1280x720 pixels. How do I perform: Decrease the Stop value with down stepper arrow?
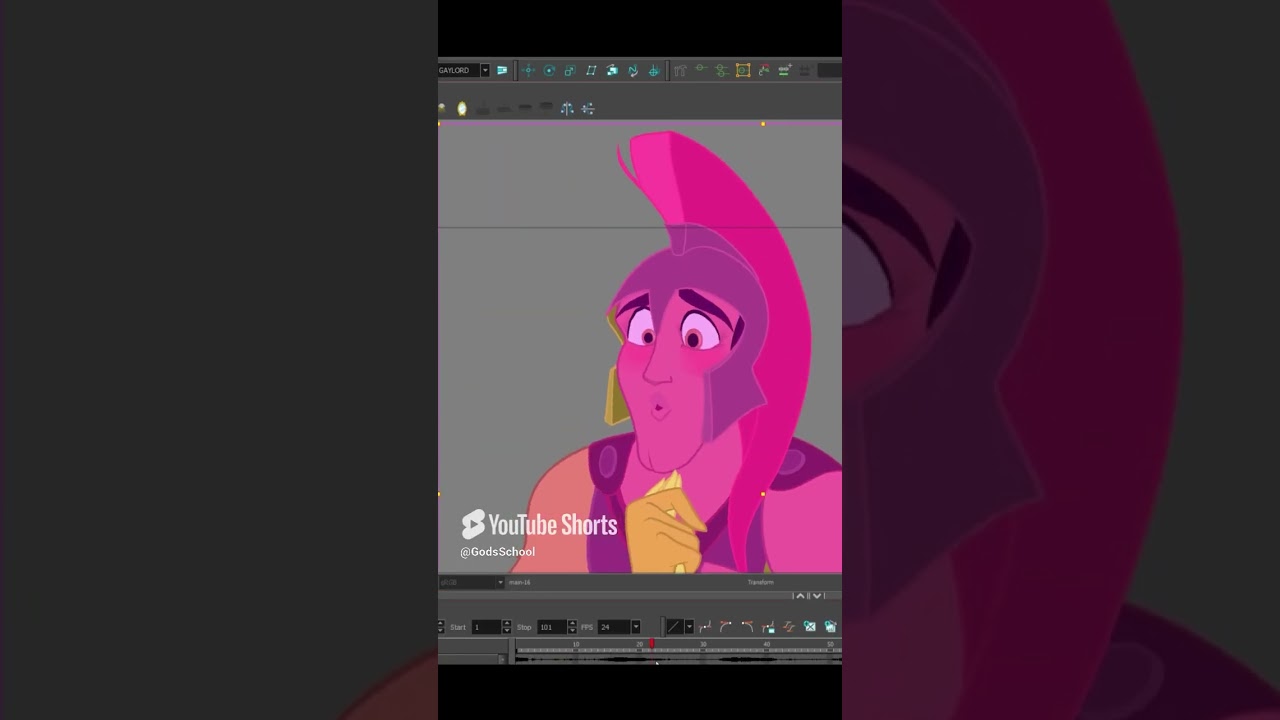click(x=573, y=631)
